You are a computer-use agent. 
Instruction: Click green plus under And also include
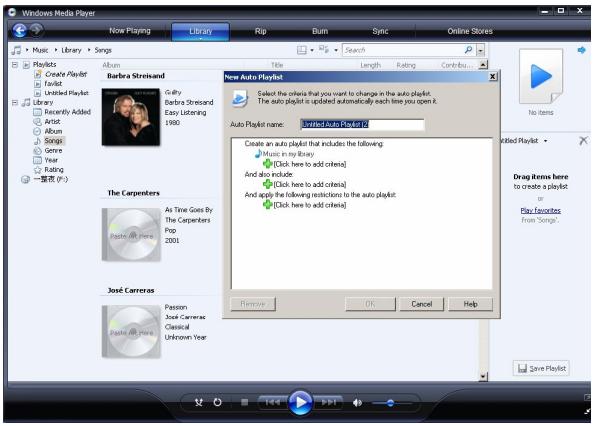click(x=267, y=184)
